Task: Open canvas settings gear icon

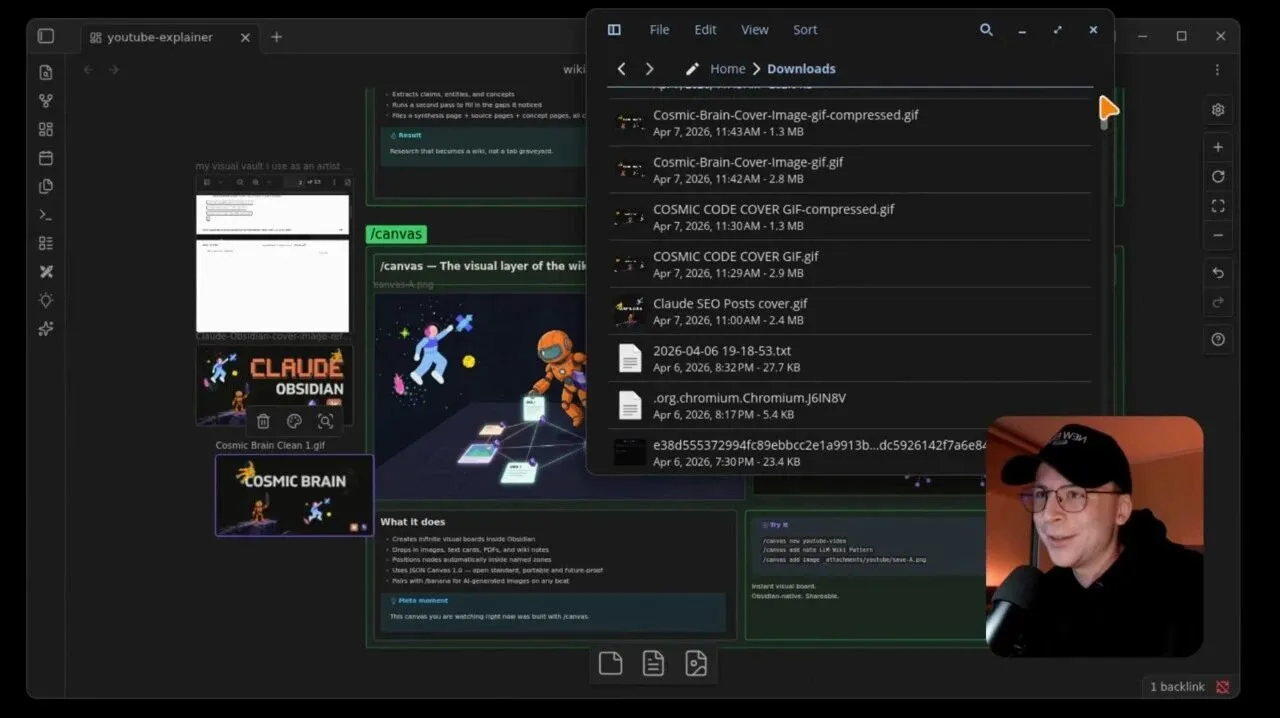Action: (1218, 110)
